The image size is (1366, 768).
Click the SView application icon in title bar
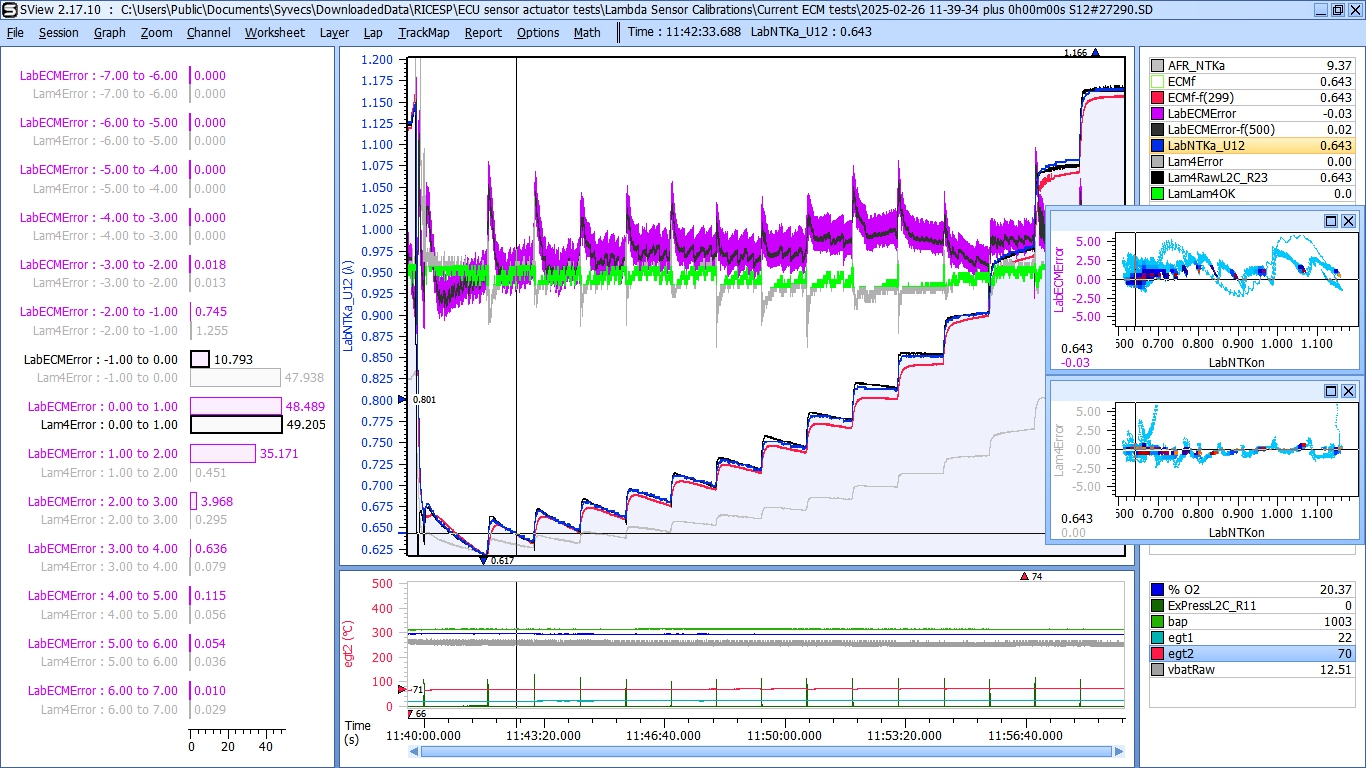(9, 9)
